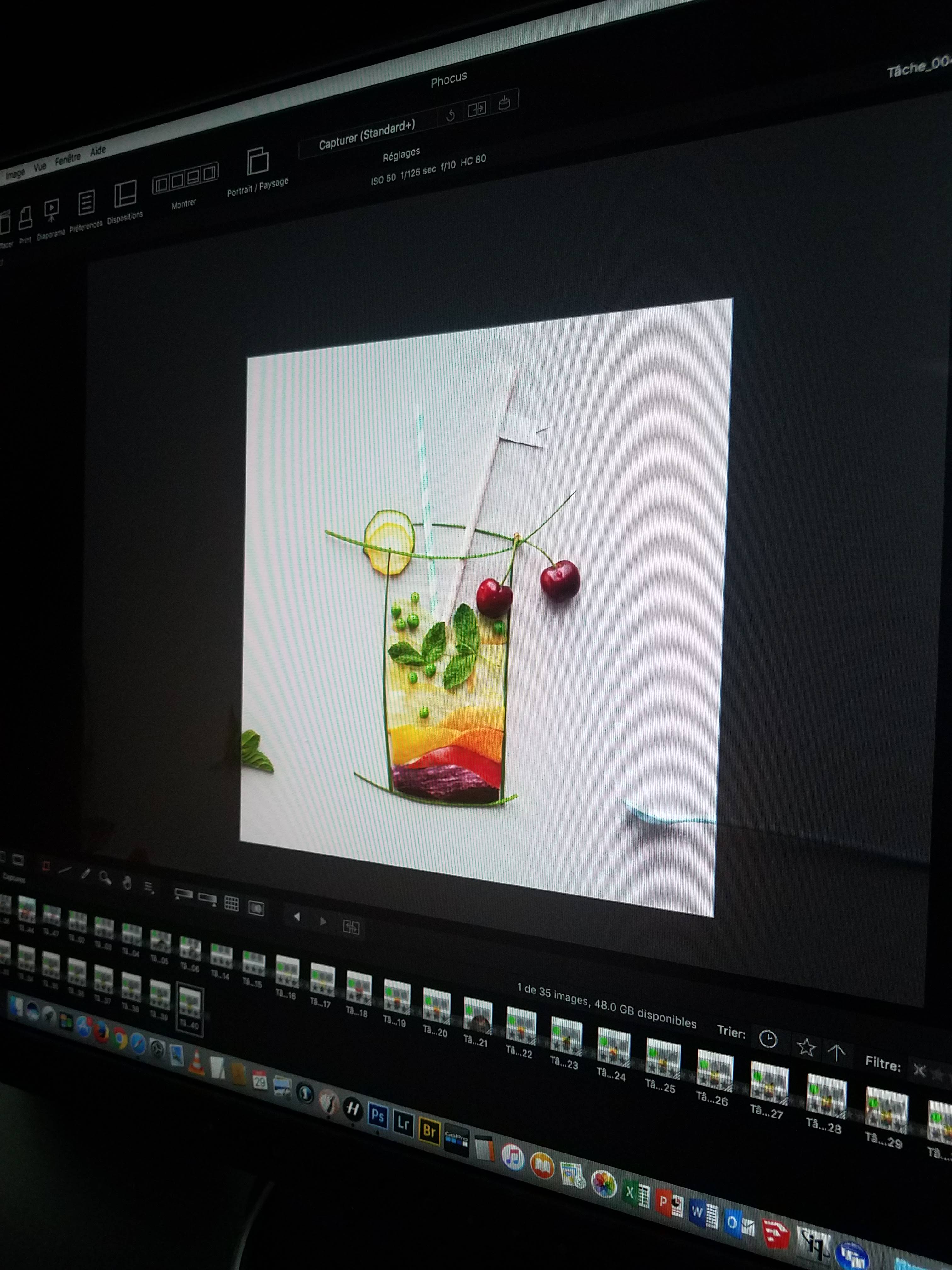The width and height of the screenshot is (952, 1270).
Task: Open the sort by time option
Action: [768, 1038]
